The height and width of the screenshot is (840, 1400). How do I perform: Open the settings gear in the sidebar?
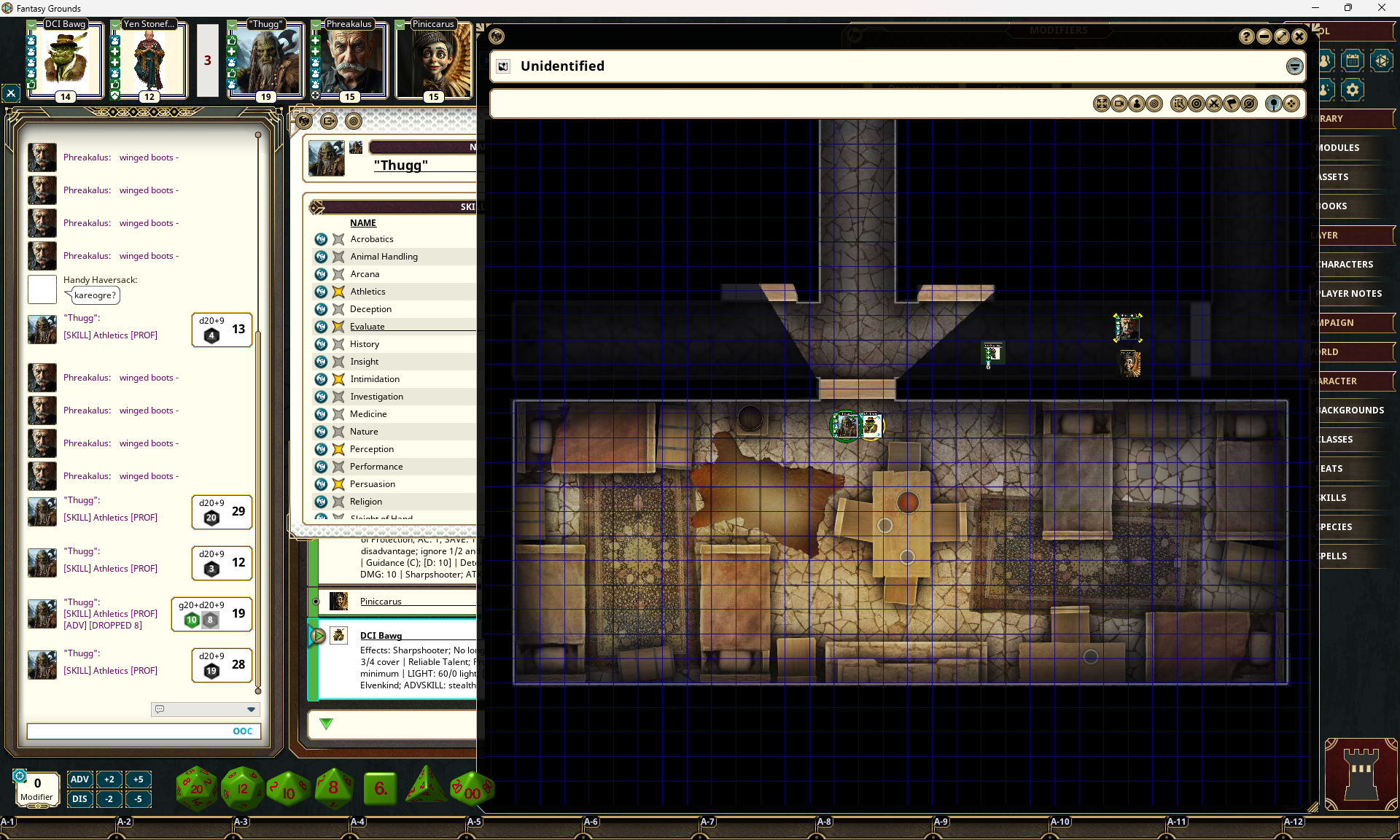[x=1353, y=90]
